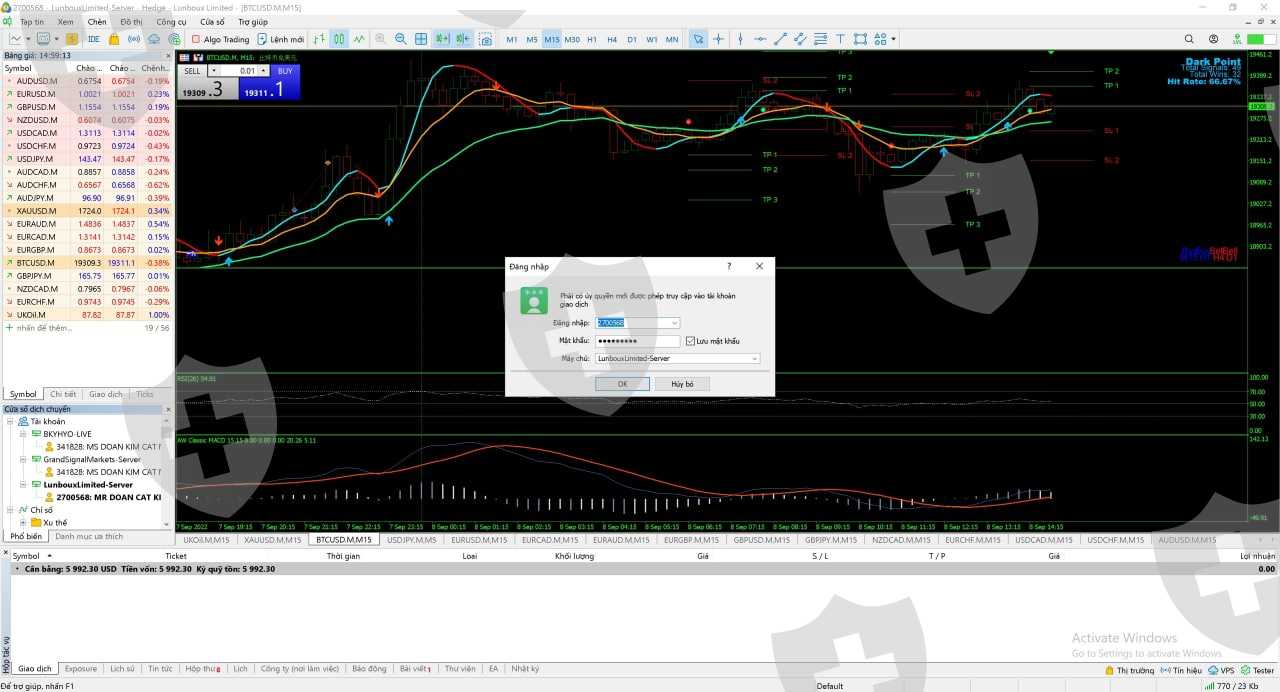Toggle the 'Lưu mật khẩu' checkbox
1280x692 pixels.
click(x=690, y=341)
